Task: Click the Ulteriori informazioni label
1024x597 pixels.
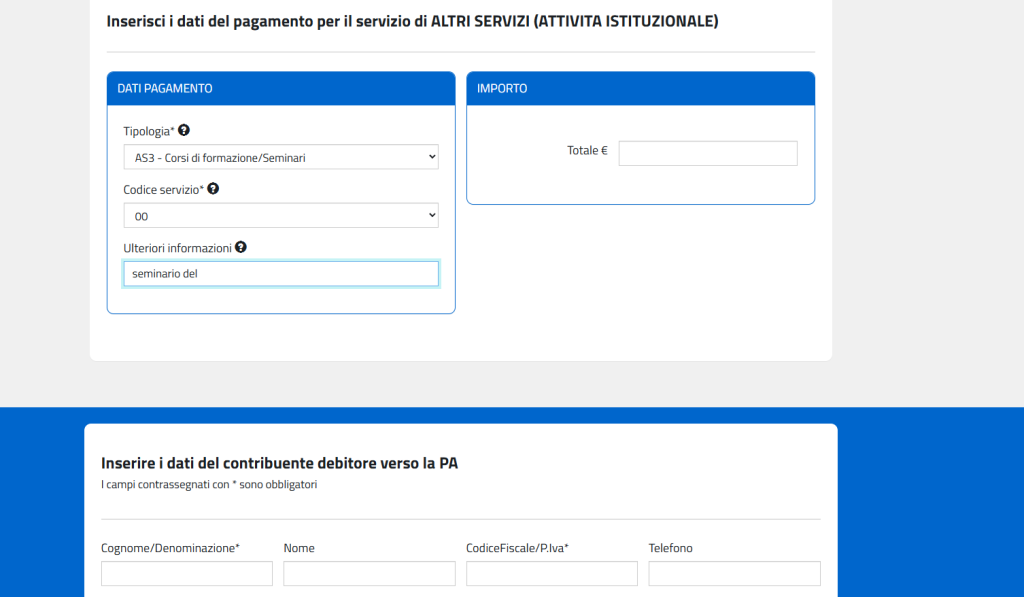Action: (177, 248)
